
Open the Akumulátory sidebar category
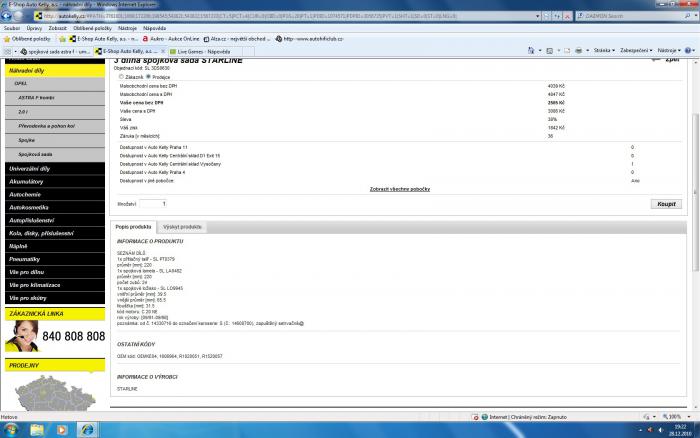(28, 181)
